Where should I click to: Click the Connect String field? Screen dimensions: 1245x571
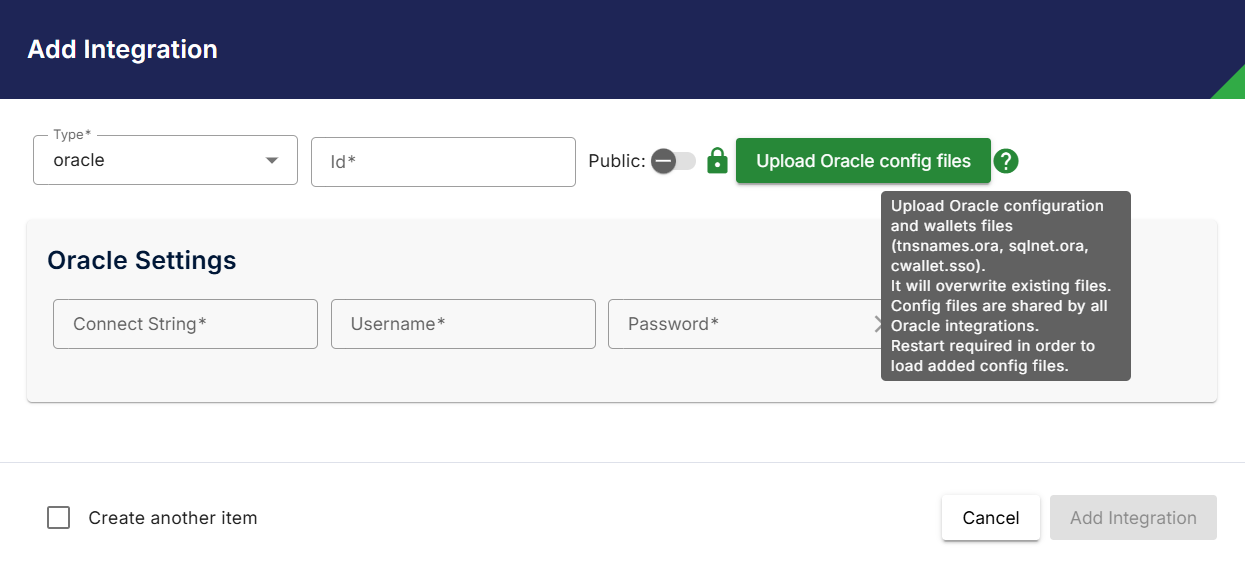point(185,324)
